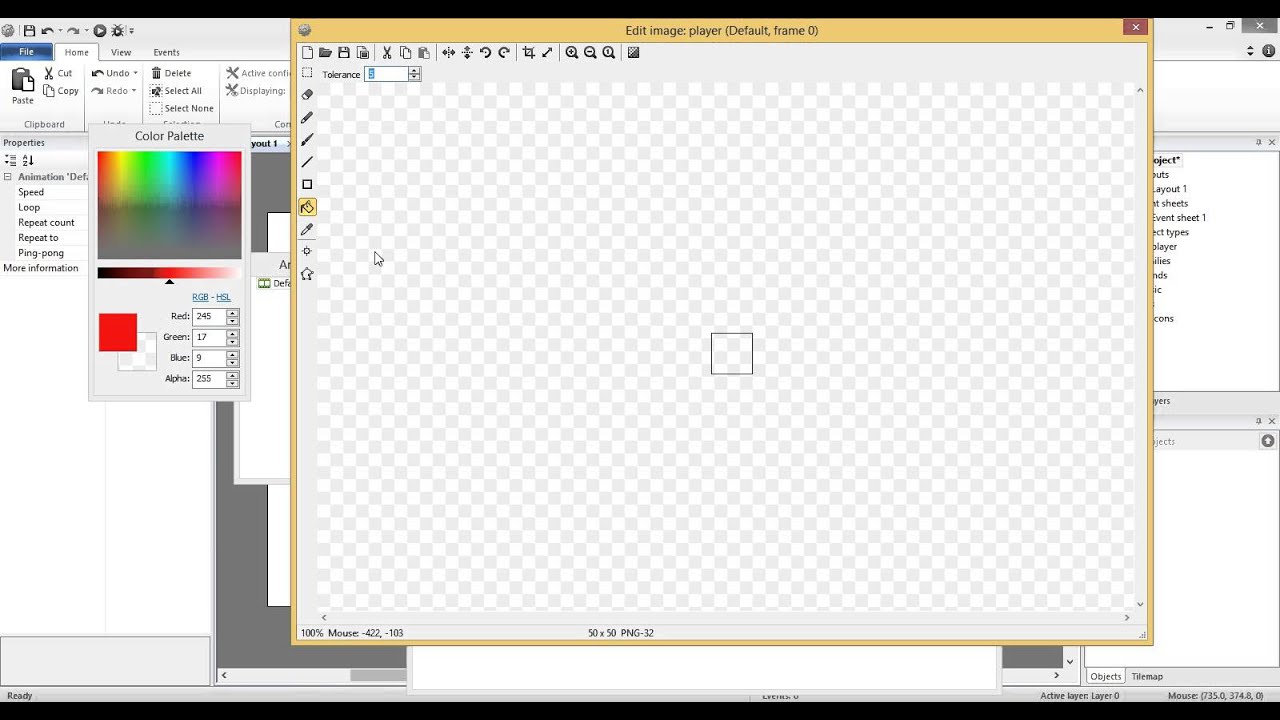Zoom out of the image canvas
Screen dimensions: 1280x720
point(590,52)
